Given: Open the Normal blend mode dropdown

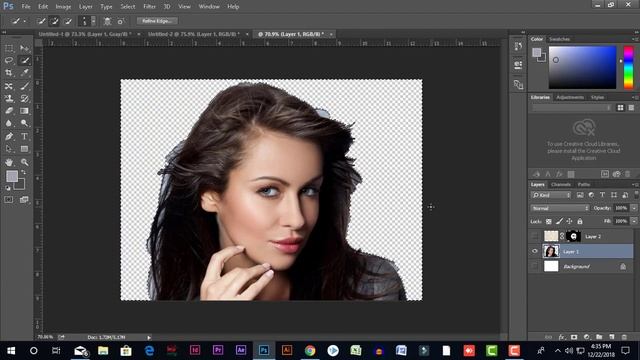Looking at the screenshot, I should (x=560, y=208).
